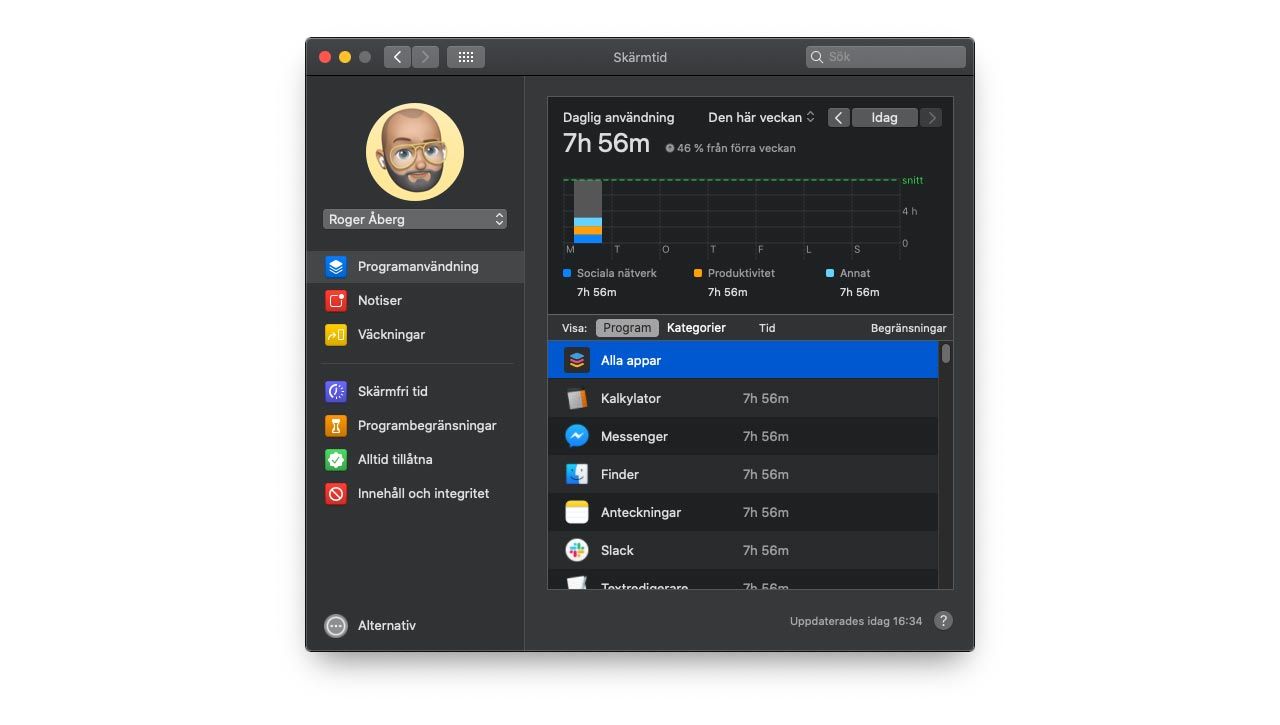Switch view to Program segment
1280x725 pixels.
click(627, 328)
